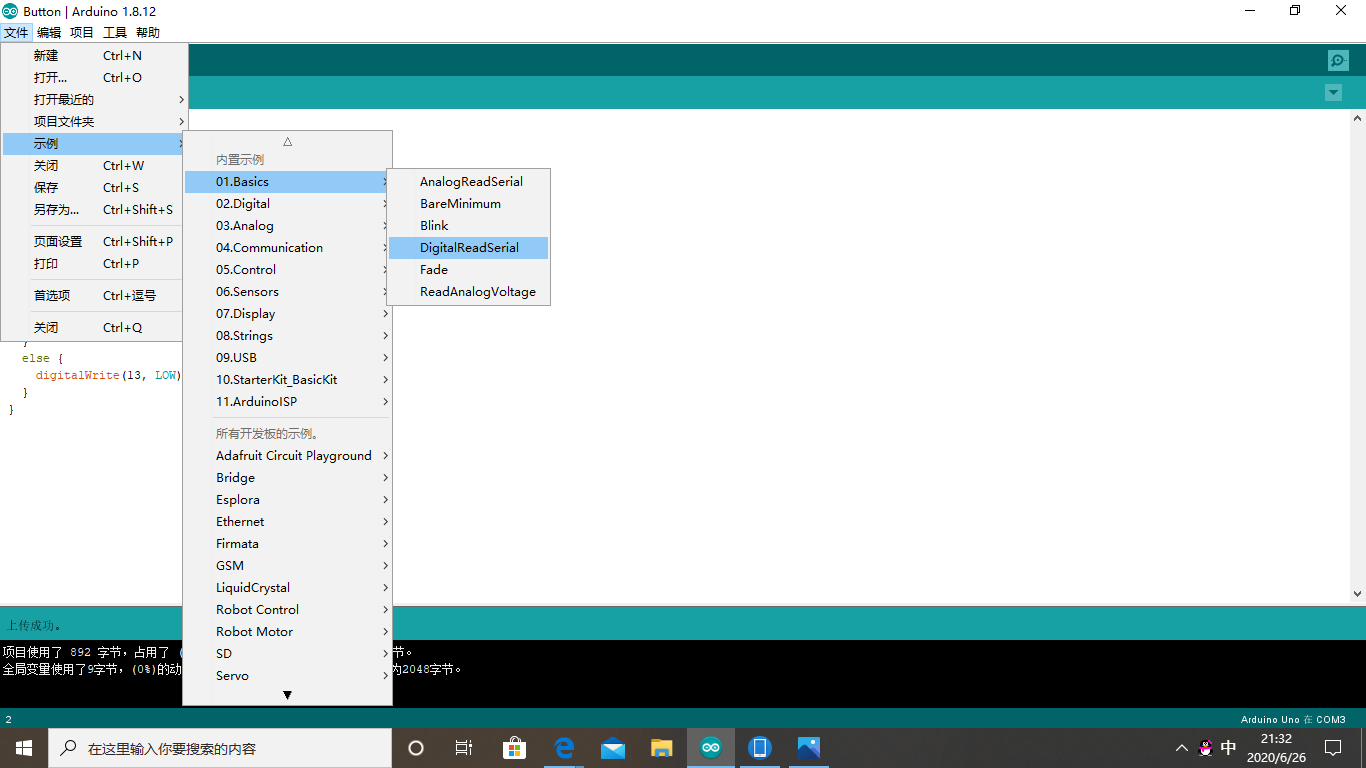Open File Explorer from the taskbar
The height and width of the screenshot is (768, 1366).
point(662,748)
